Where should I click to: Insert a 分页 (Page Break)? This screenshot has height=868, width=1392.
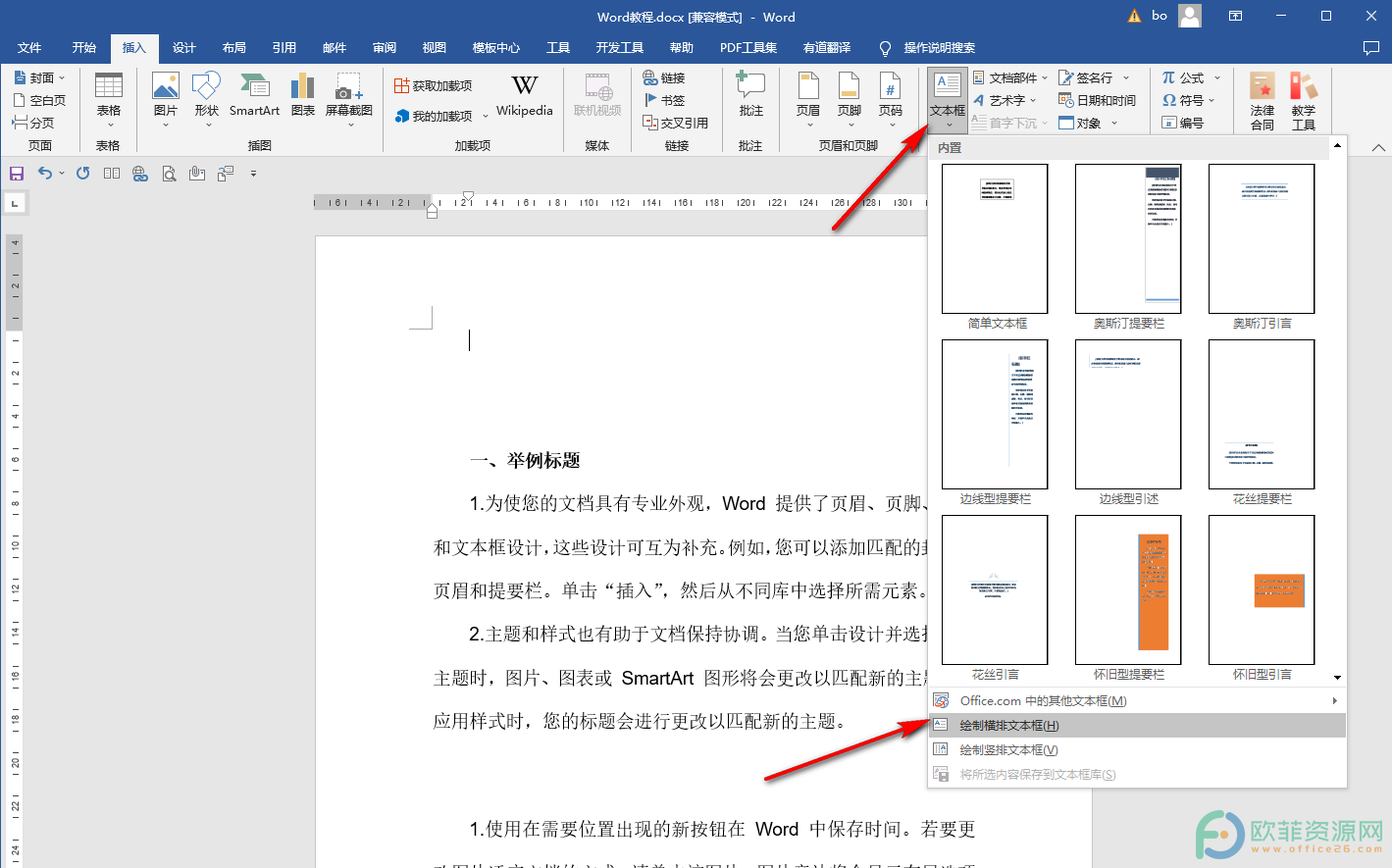[x=33, y=123]
